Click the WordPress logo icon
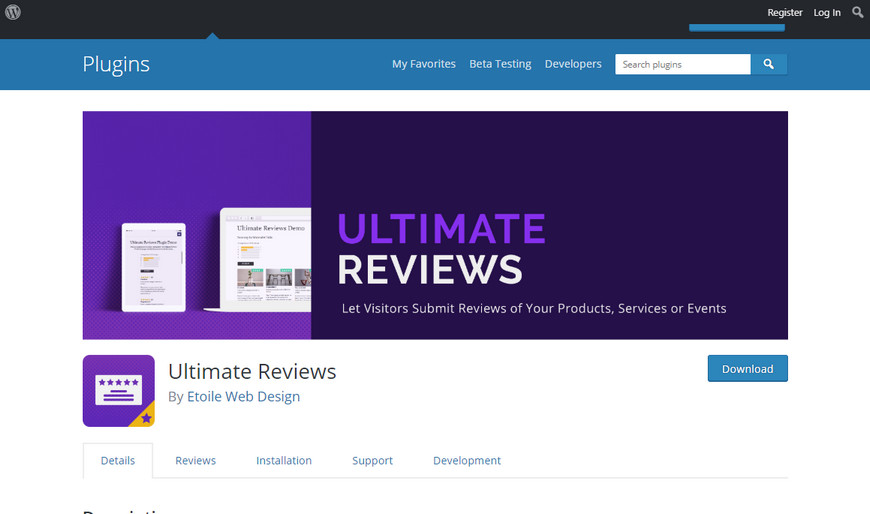Image resolution: width=870 pixels, height=514 pixels. 13,12
